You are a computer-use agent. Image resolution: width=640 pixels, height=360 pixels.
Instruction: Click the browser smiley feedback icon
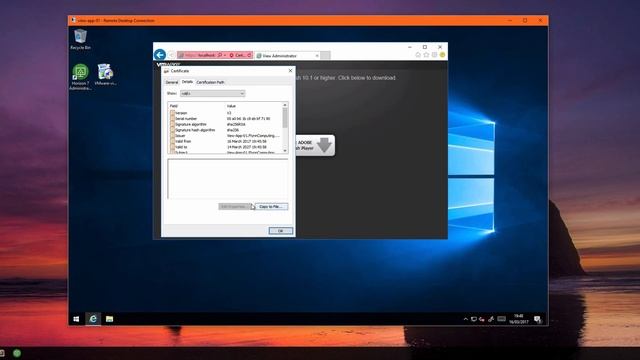click(442, 55)
